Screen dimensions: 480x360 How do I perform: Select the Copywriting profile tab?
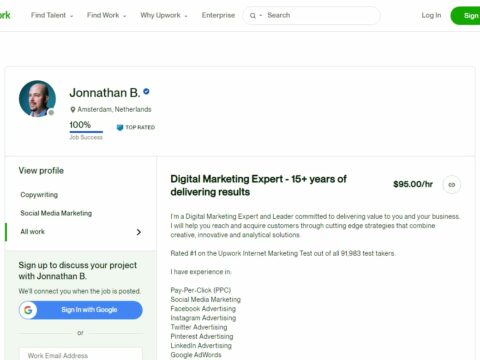[39, 195]
